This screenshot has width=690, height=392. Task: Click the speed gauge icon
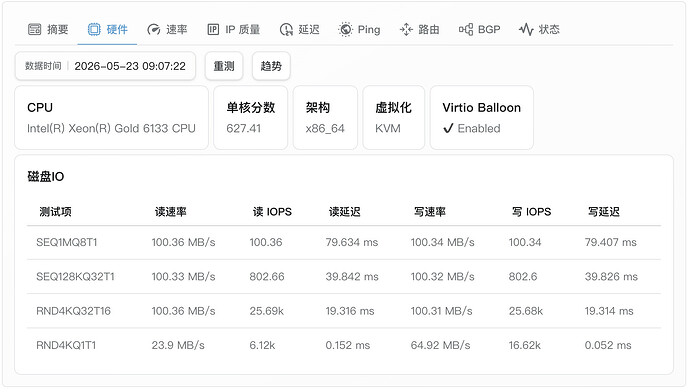154,29
